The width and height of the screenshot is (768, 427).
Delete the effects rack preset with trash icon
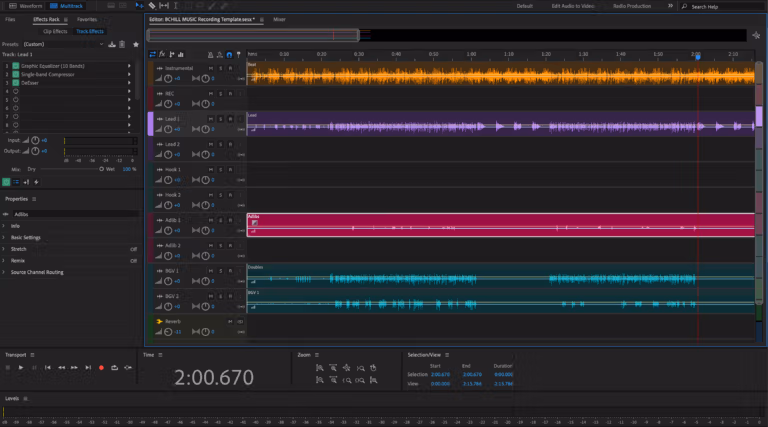point(122,44)
